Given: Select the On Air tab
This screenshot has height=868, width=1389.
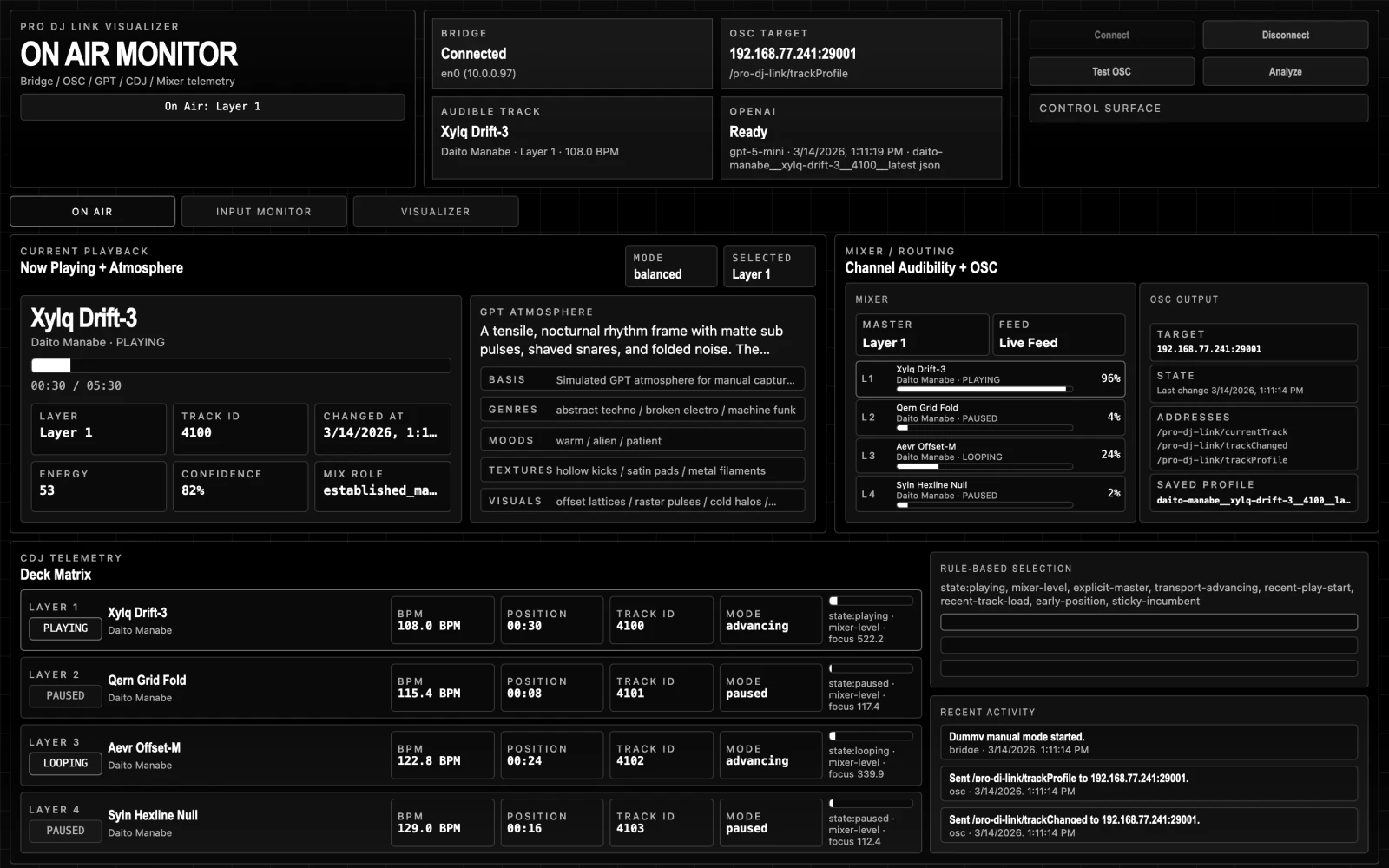Looking at the screenshot, I should pos(92,211).
